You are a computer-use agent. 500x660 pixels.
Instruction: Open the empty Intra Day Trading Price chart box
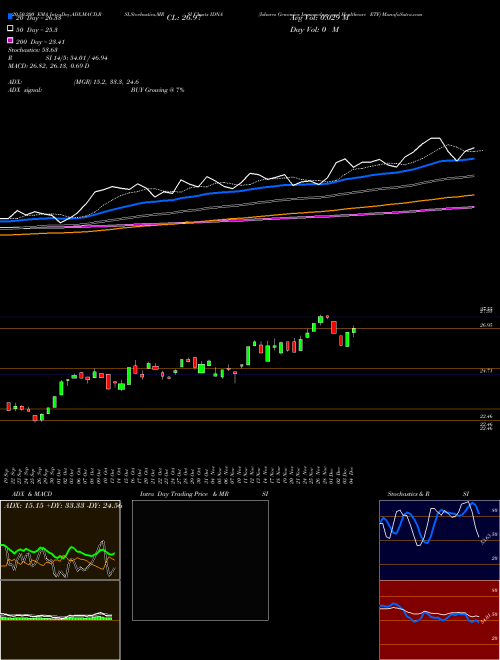pyautogui.click(x=200, y=560)
